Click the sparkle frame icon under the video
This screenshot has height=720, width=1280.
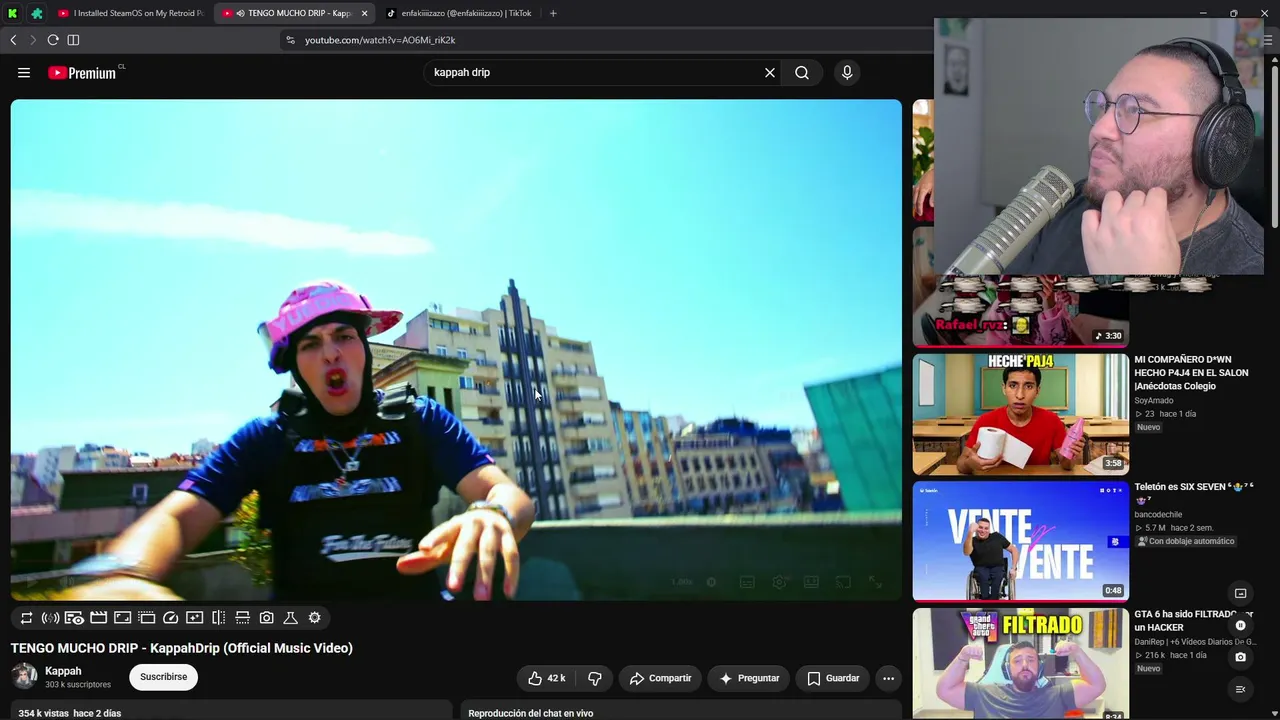(x=194, y=618)
